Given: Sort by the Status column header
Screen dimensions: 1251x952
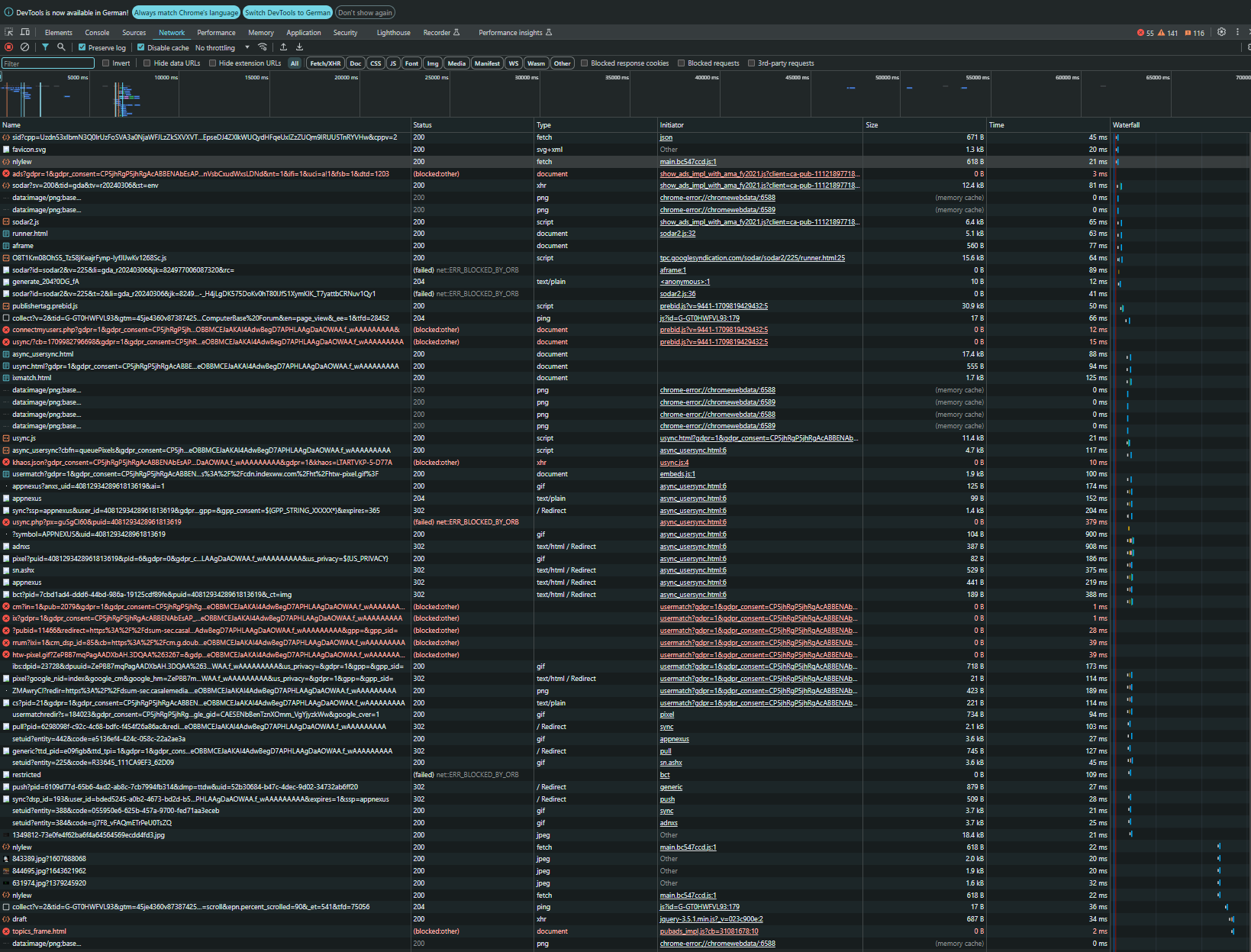Looking at the screenshot, I should click(472, 125).
